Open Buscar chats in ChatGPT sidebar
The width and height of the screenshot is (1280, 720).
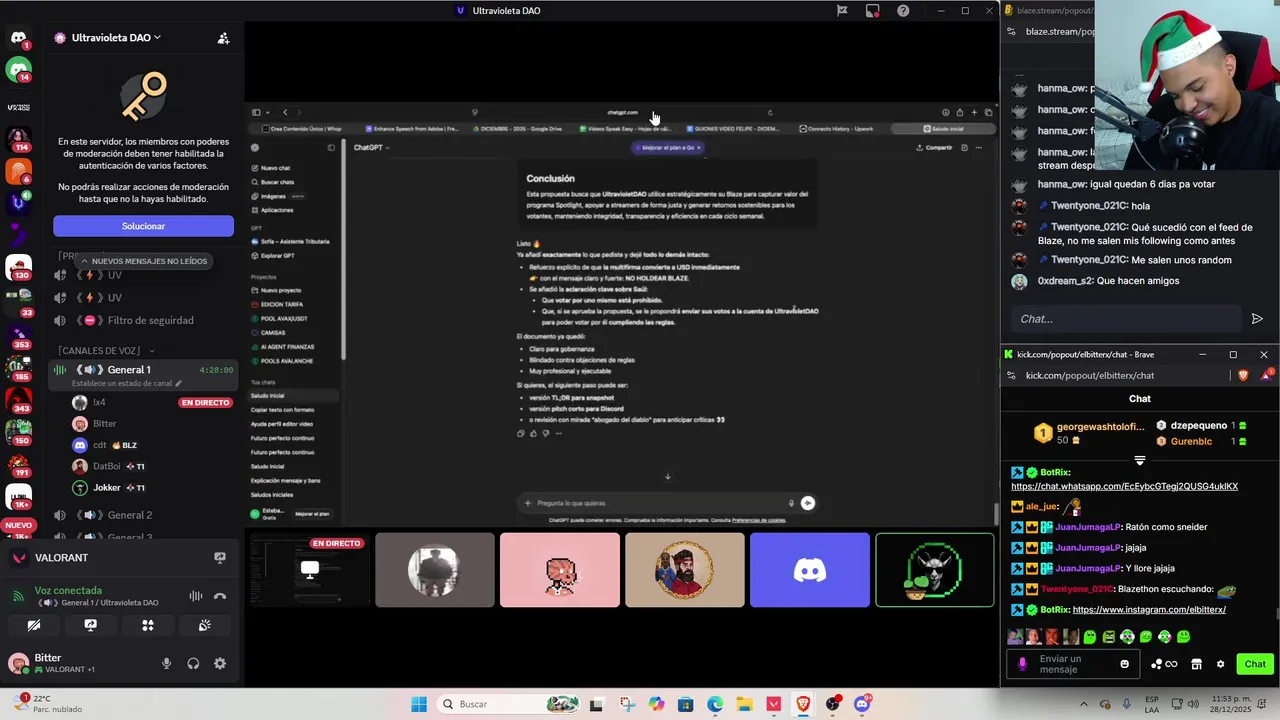pos(277,182)
